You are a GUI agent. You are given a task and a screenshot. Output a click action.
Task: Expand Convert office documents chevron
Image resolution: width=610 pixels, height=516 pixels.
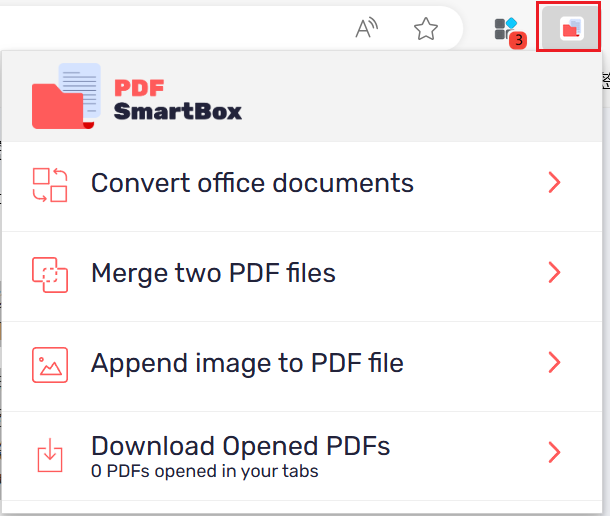(554, 182)
